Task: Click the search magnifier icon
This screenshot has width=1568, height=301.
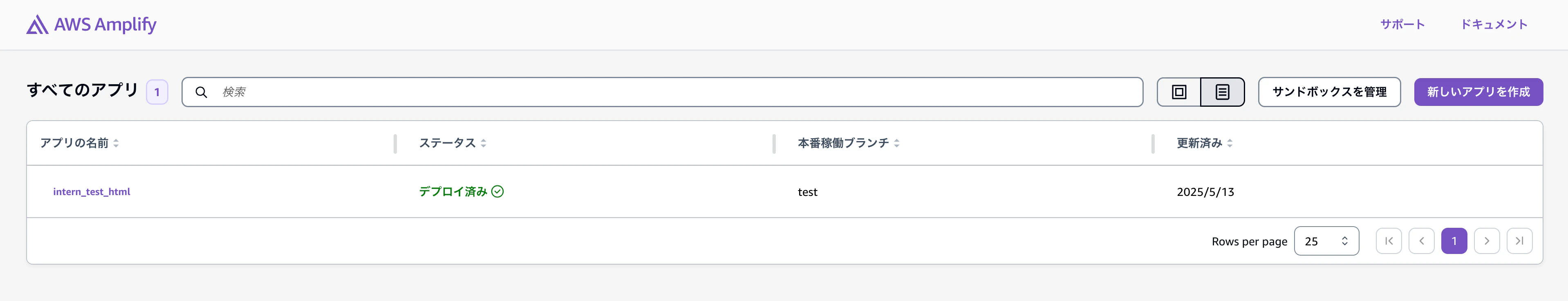Action: point(202,92)
